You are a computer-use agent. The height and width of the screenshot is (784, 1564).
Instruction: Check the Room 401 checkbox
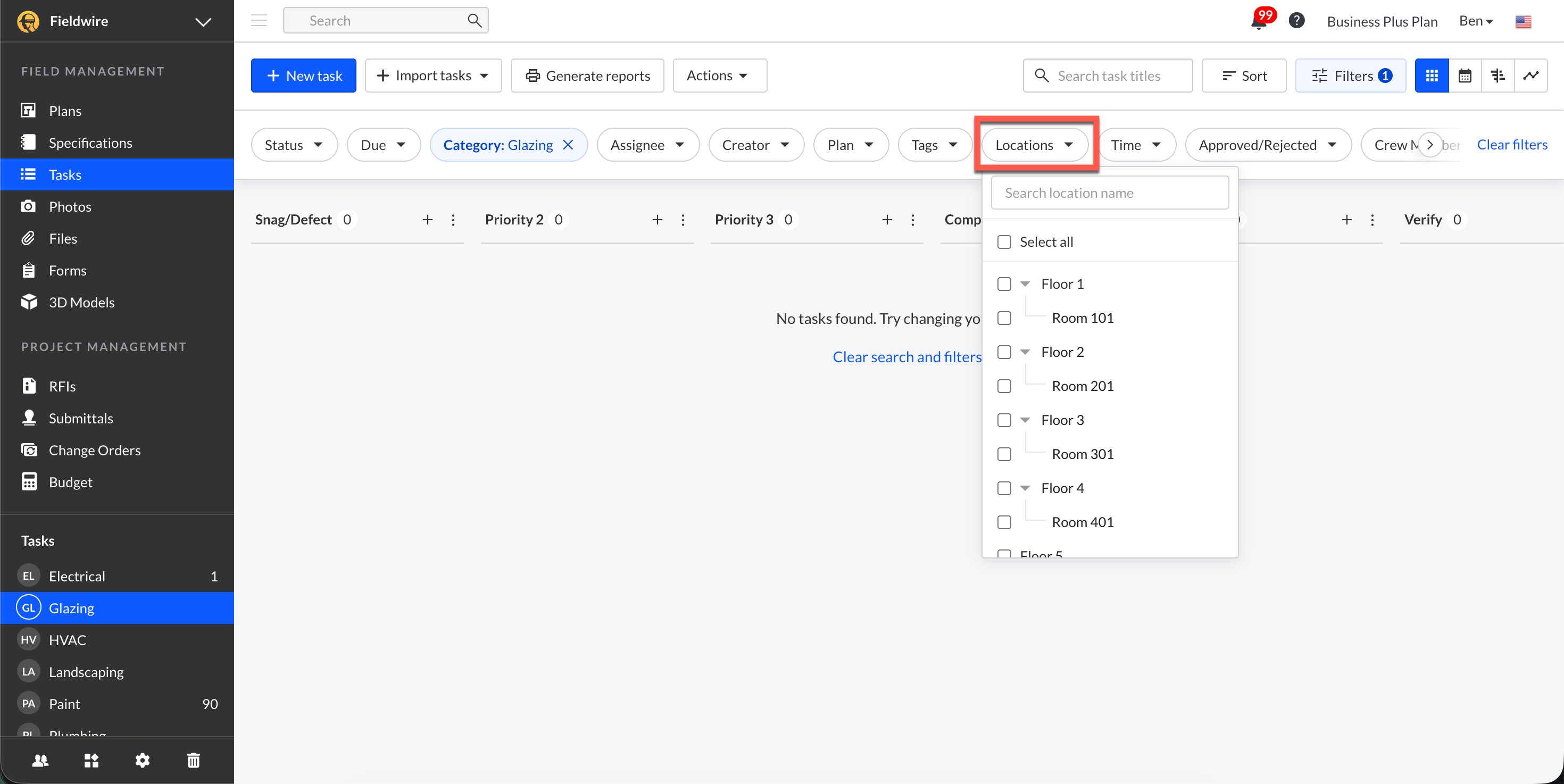click(x=1004, y=522)
